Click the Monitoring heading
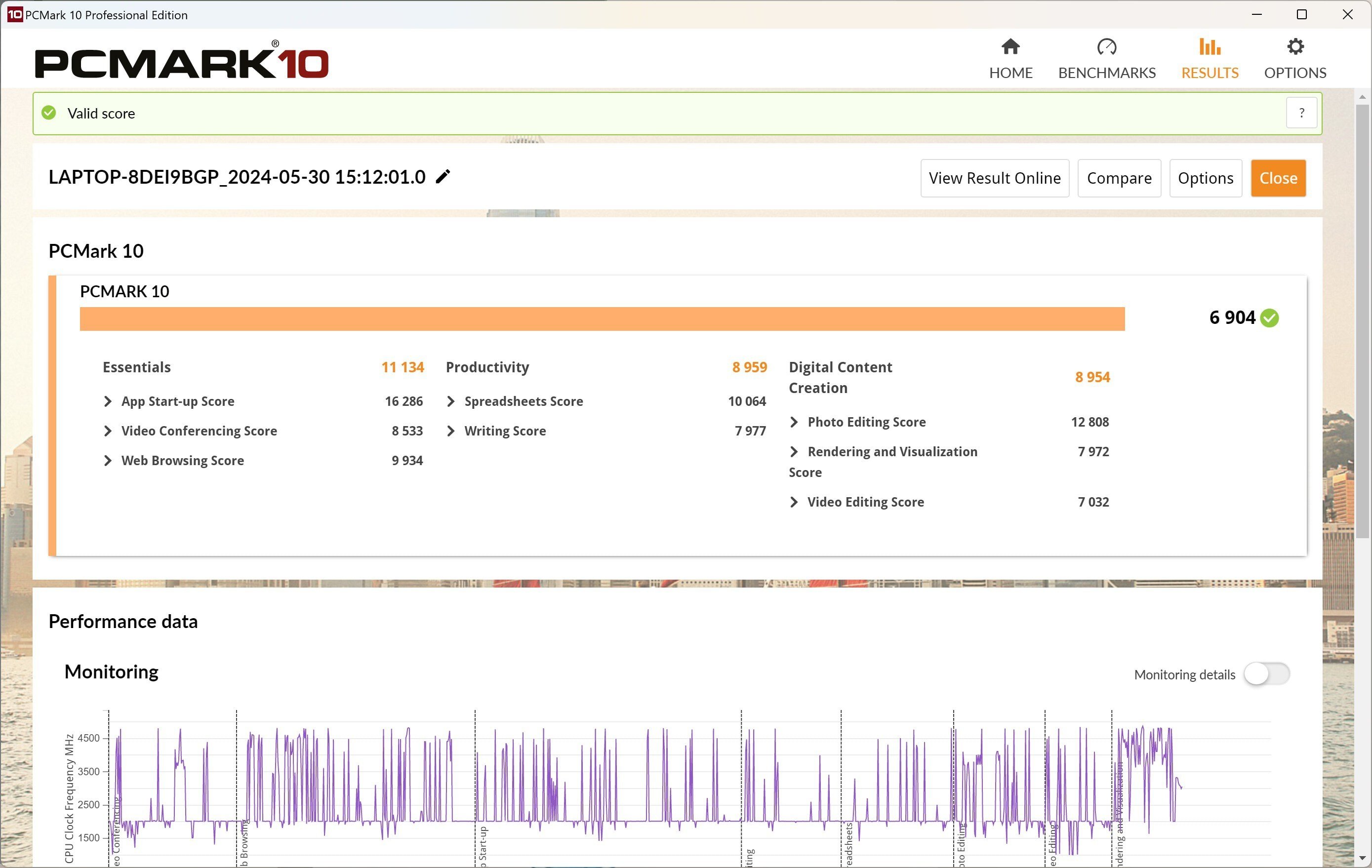The width and height of the screenshot is (1372, 868). tap(111, 672)
